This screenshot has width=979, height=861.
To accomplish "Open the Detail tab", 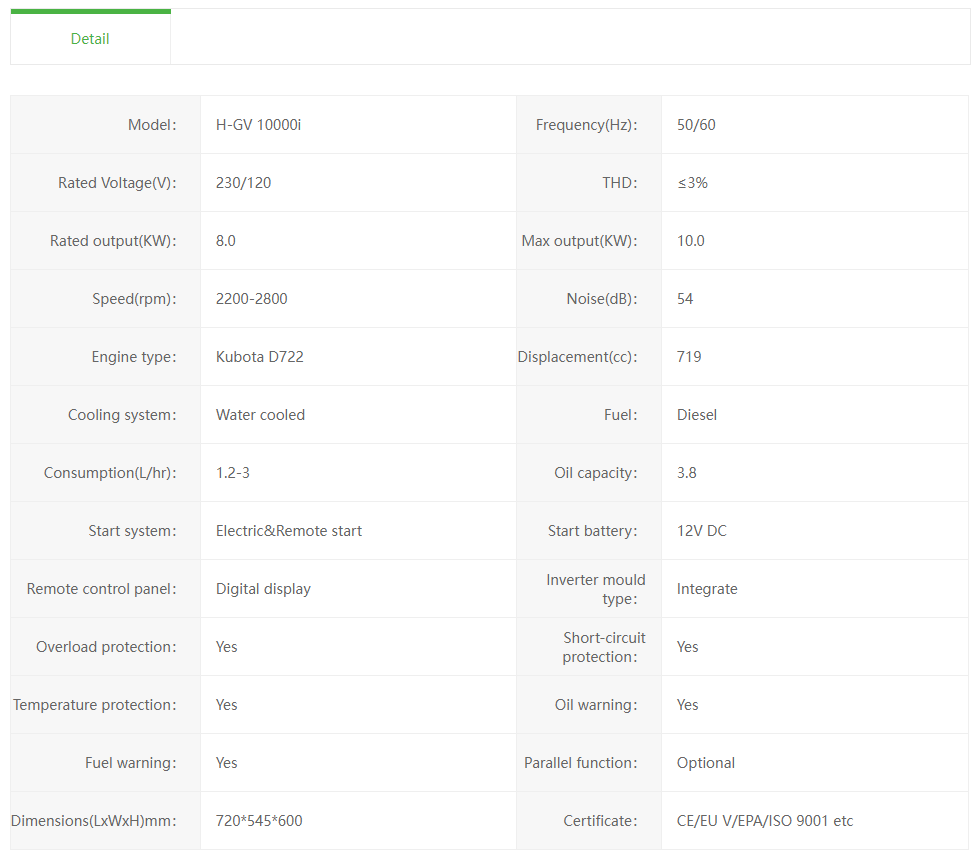I will [90, 39].
